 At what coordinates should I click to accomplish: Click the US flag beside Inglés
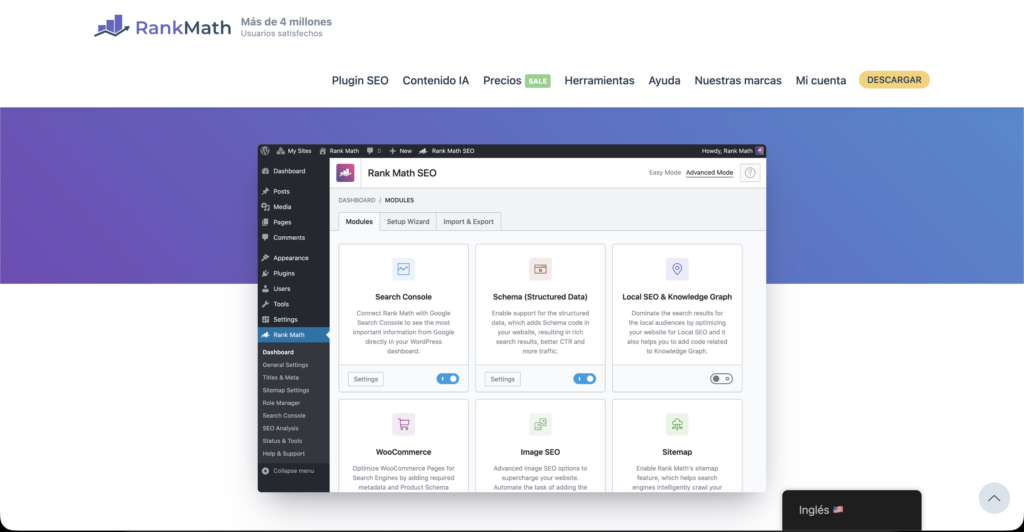click(x=838, y=510)
